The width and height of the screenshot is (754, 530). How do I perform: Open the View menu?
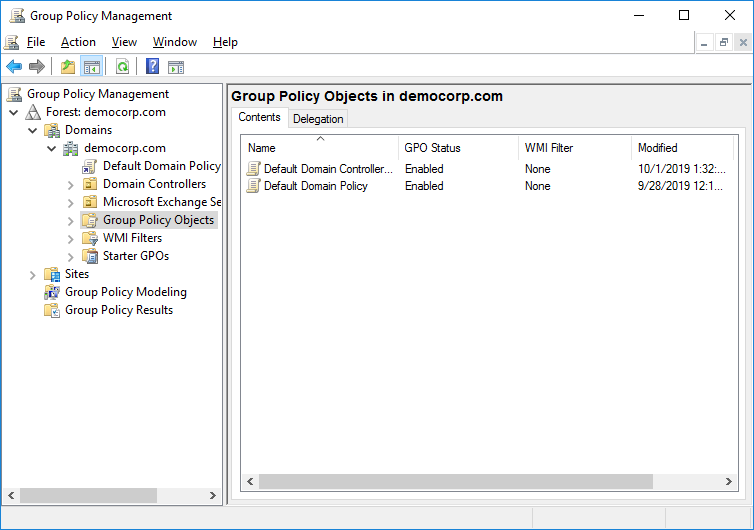tap(124, 42)
